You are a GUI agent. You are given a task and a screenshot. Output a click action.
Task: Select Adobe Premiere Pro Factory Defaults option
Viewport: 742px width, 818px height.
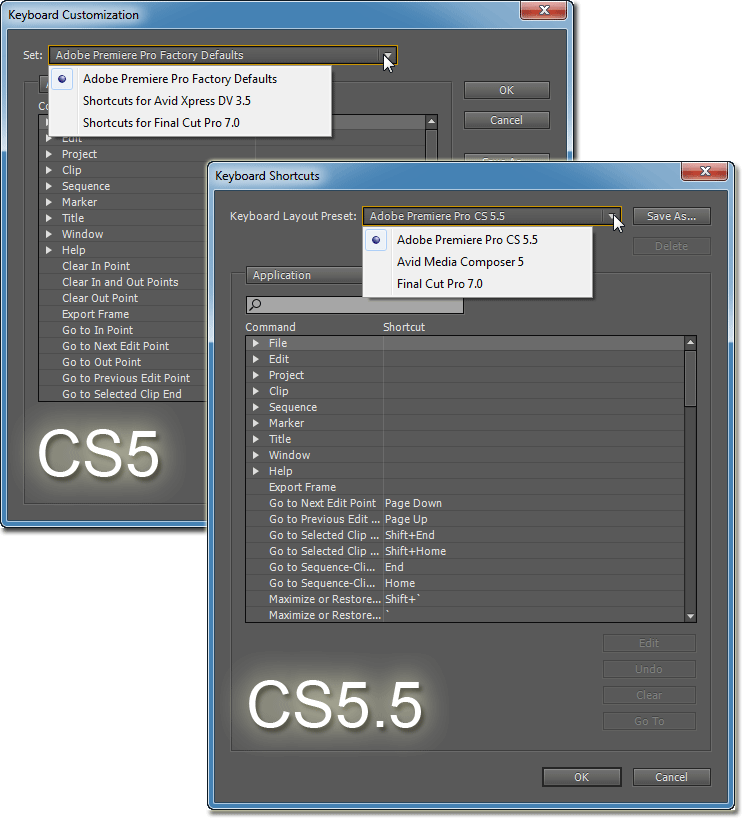pos(180,79)
